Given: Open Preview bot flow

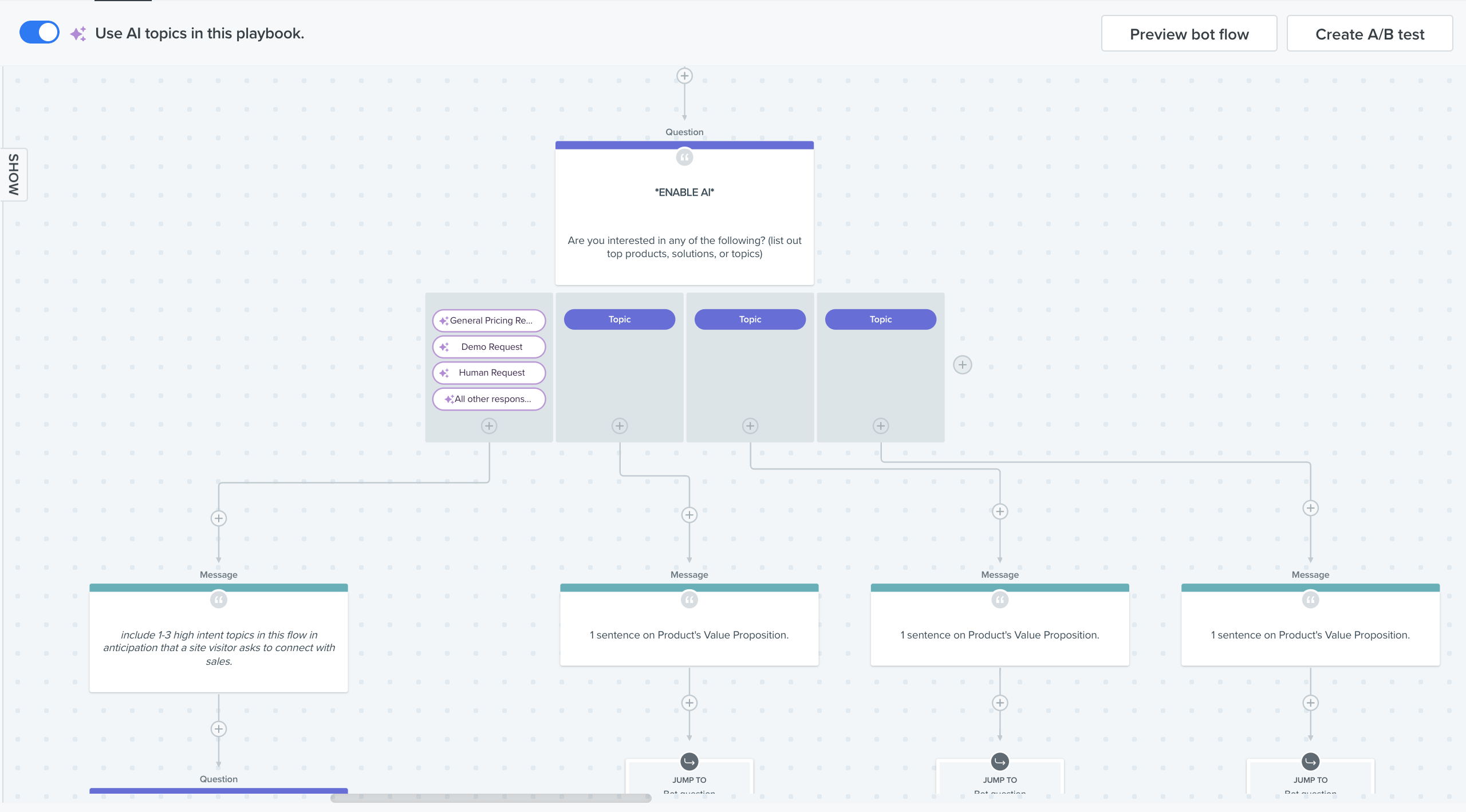Looking at the screenshot, I should coord(1189,34).
